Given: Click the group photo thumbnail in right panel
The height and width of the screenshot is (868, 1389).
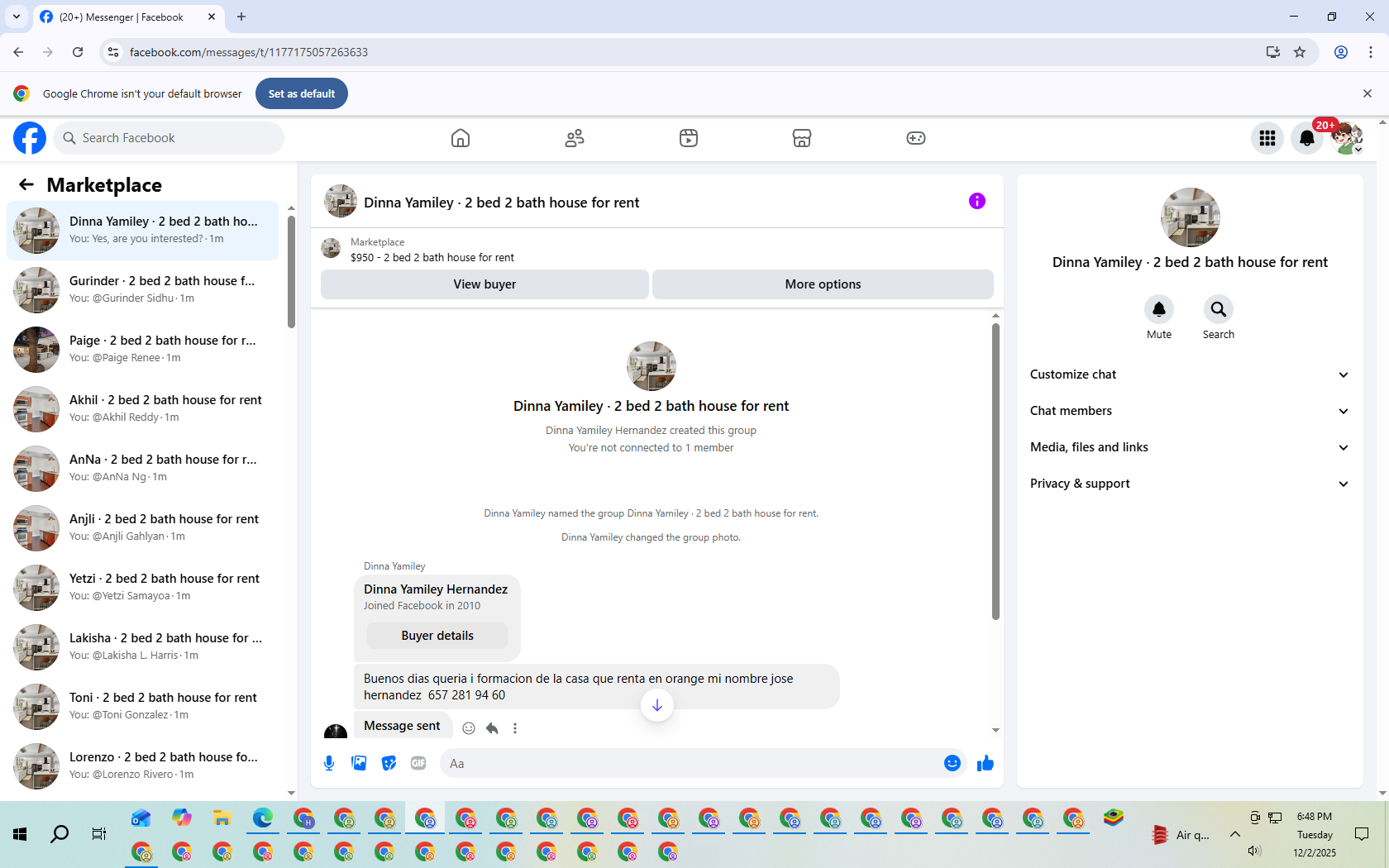Looking at the screenshot, I should click(1191, 217).
